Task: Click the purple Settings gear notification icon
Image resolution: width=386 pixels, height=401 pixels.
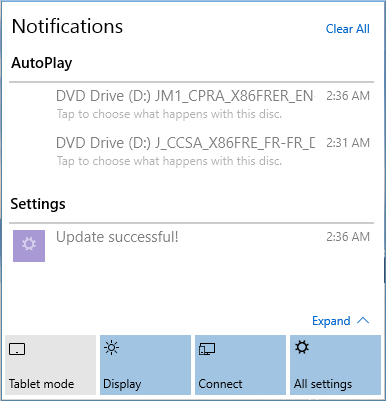Action: pos(29,246)
